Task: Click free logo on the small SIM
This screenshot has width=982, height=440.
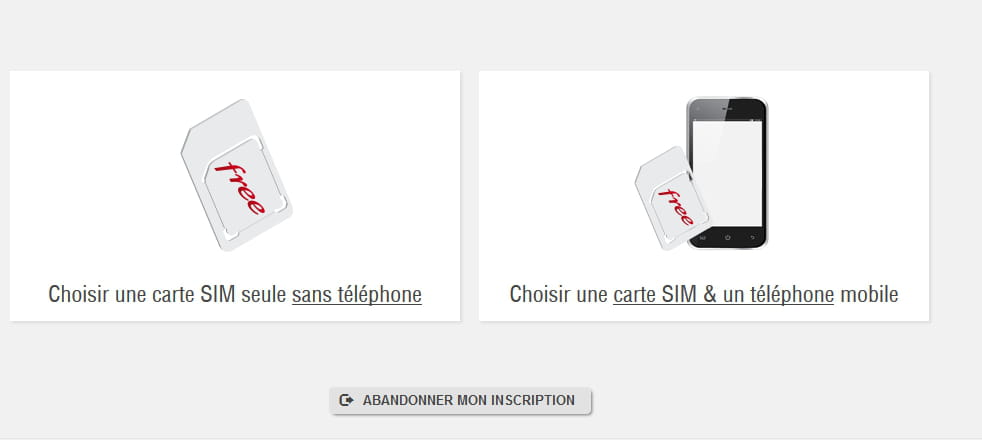Action: point(676,207)
